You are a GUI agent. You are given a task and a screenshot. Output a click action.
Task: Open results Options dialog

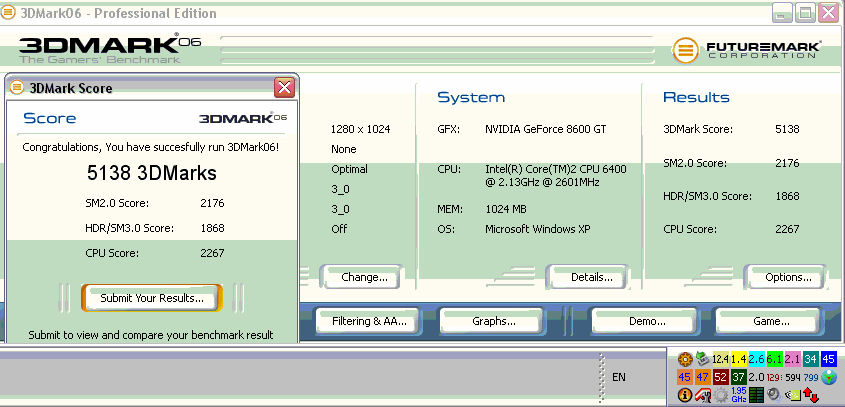point(783,277)
